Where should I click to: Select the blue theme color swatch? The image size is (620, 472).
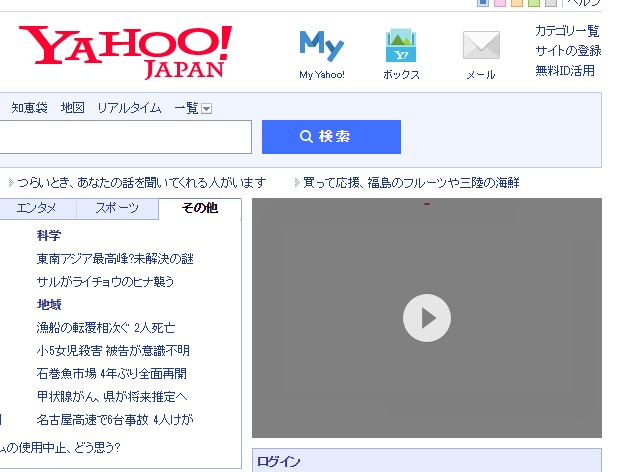point(483,3)
